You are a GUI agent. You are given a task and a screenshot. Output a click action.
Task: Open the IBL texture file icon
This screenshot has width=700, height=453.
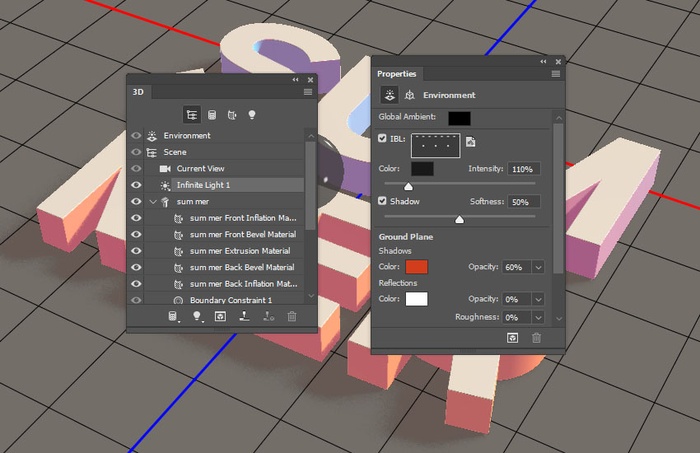(470, 143)
